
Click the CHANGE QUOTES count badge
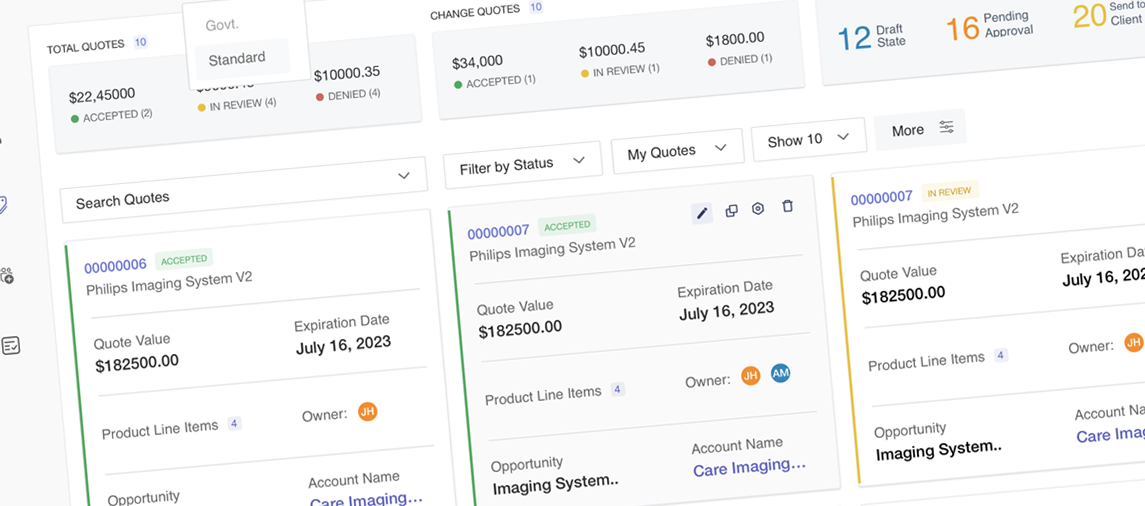(536, 8)
